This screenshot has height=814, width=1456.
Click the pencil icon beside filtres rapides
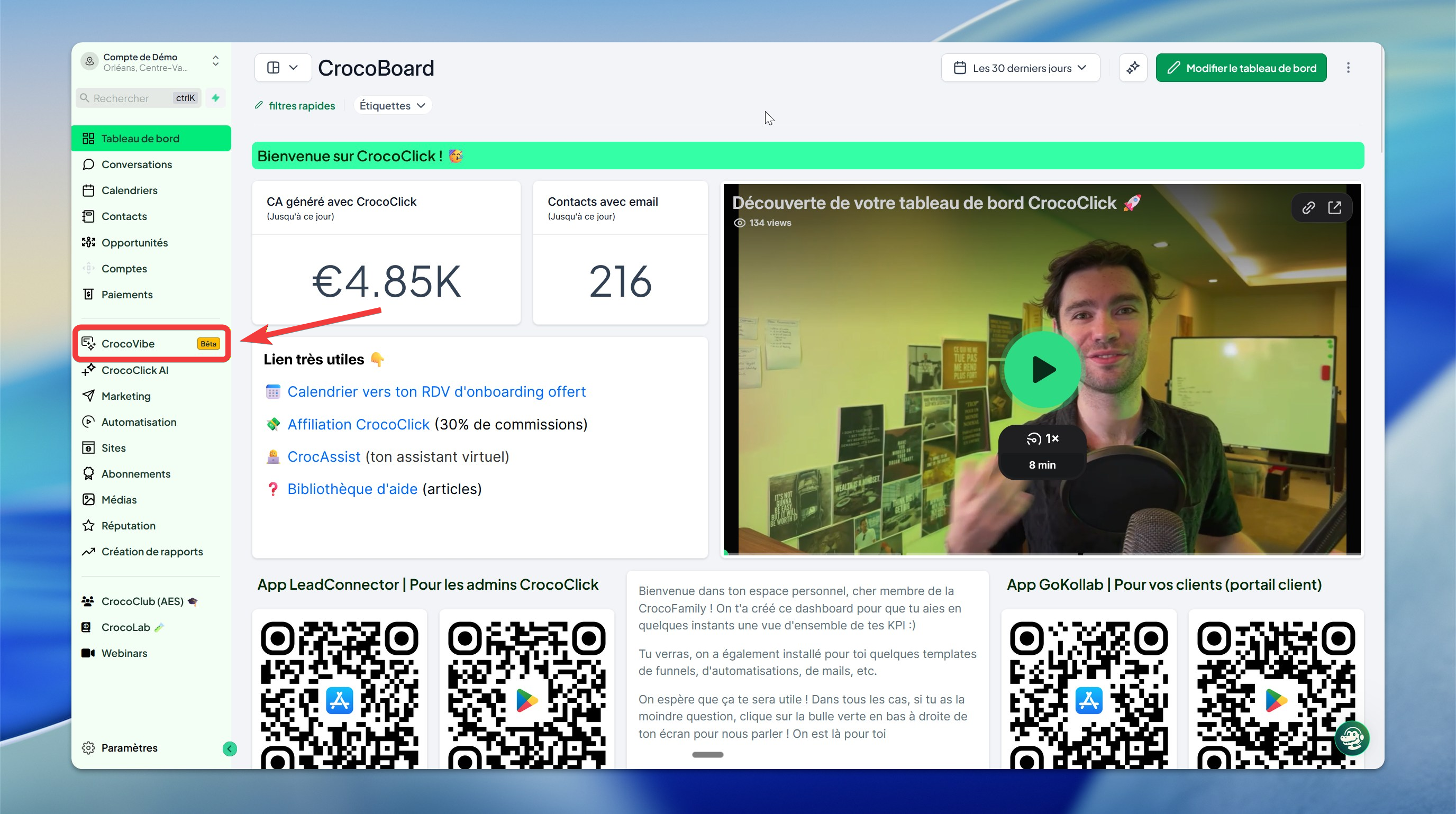point(259,105)
